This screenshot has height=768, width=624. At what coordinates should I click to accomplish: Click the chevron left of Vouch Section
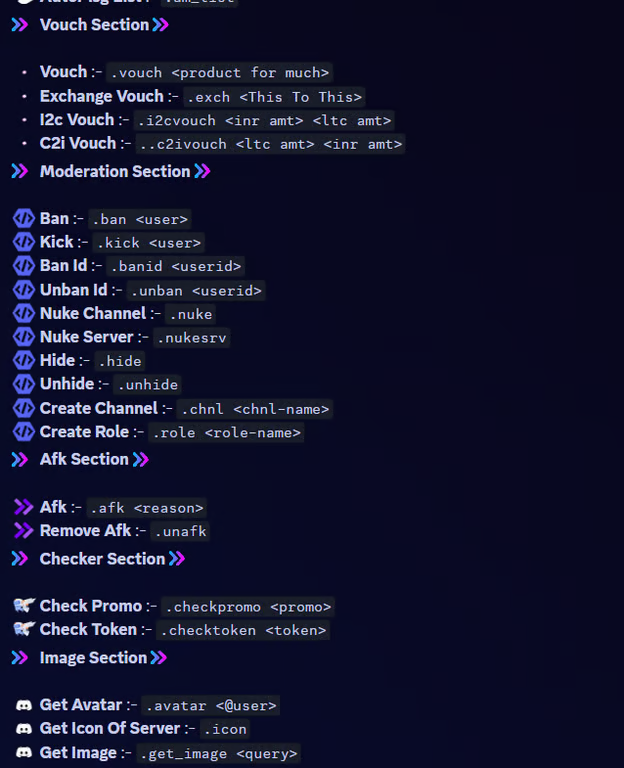click(x=20, y=25)
